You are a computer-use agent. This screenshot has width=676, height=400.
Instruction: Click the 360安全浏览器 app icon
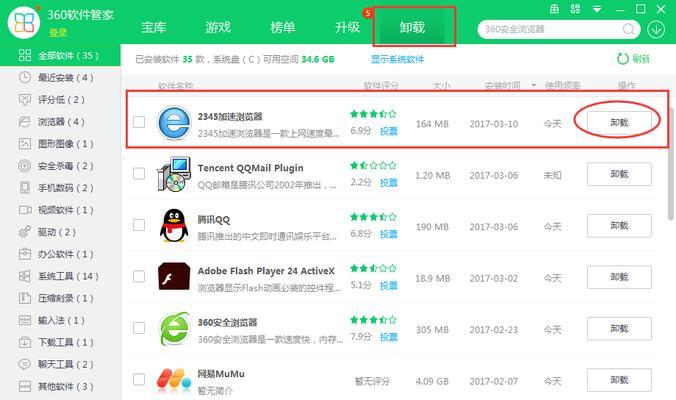coord(174,328)
